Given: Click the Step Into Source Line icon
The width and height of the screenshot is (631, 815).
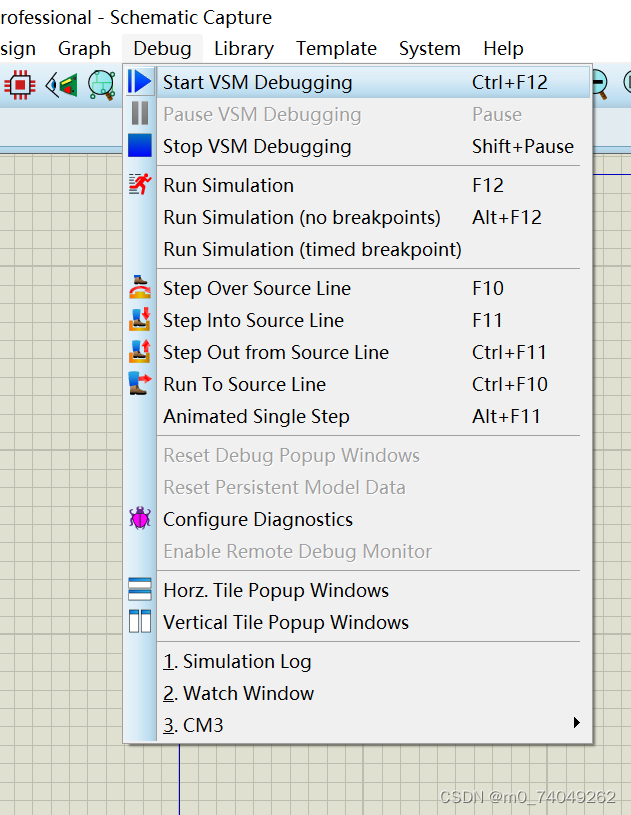Looking at the screenshot, I should [139, 320].
